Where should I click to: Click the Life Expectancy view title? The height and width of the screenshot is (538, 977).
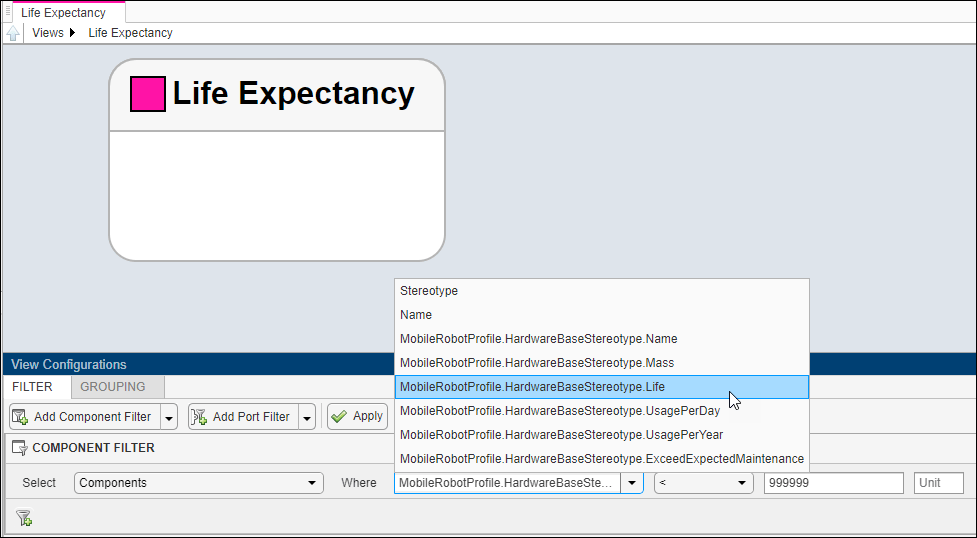point(293,94)
